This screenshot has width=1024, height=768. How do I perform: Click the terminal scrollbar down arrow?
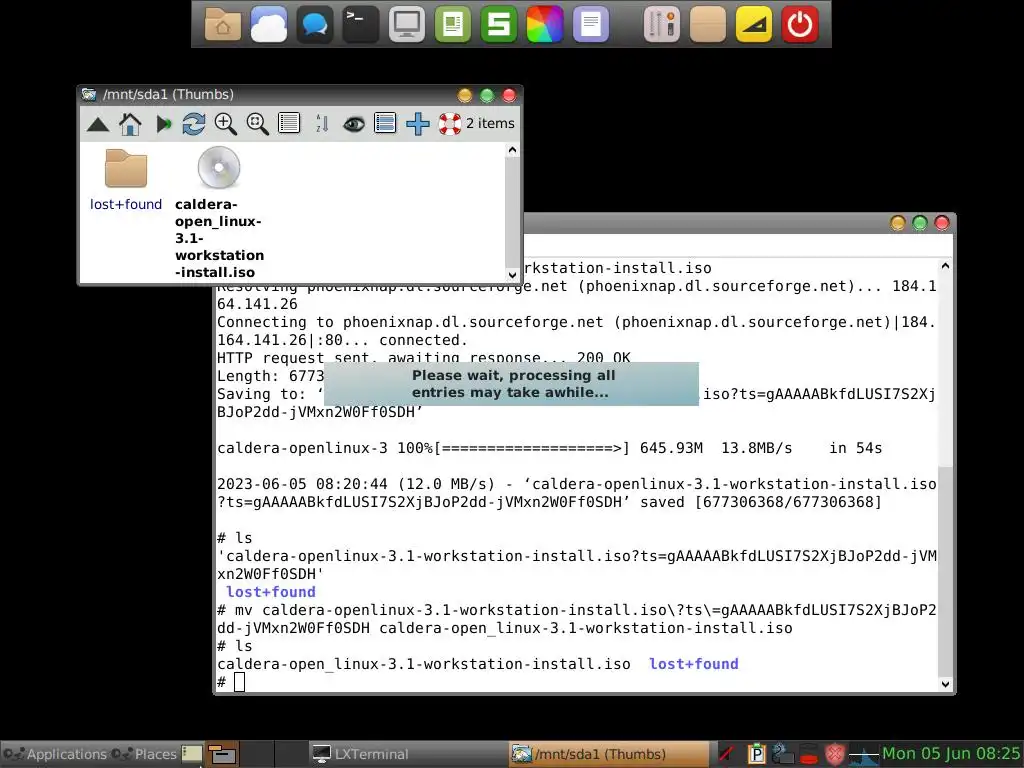coord(945,684)
